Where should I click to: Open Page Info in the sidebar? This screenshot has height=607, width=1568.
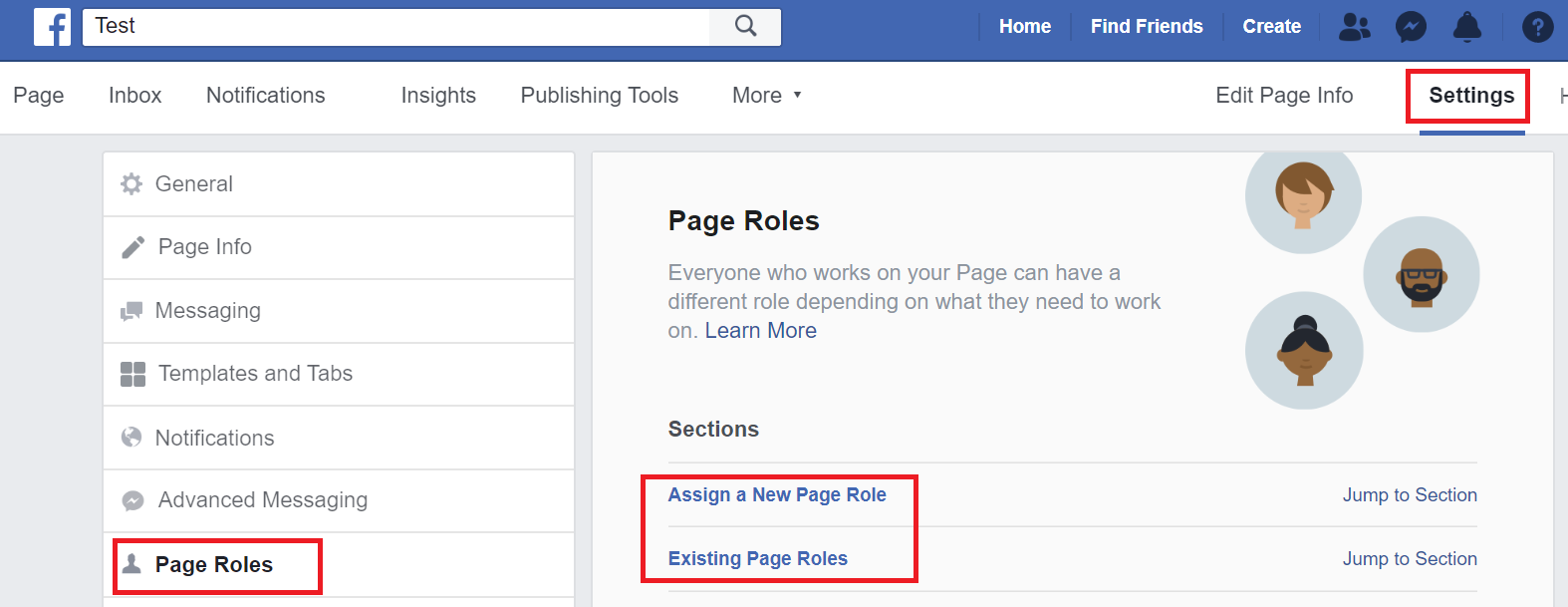click(204, 247)
